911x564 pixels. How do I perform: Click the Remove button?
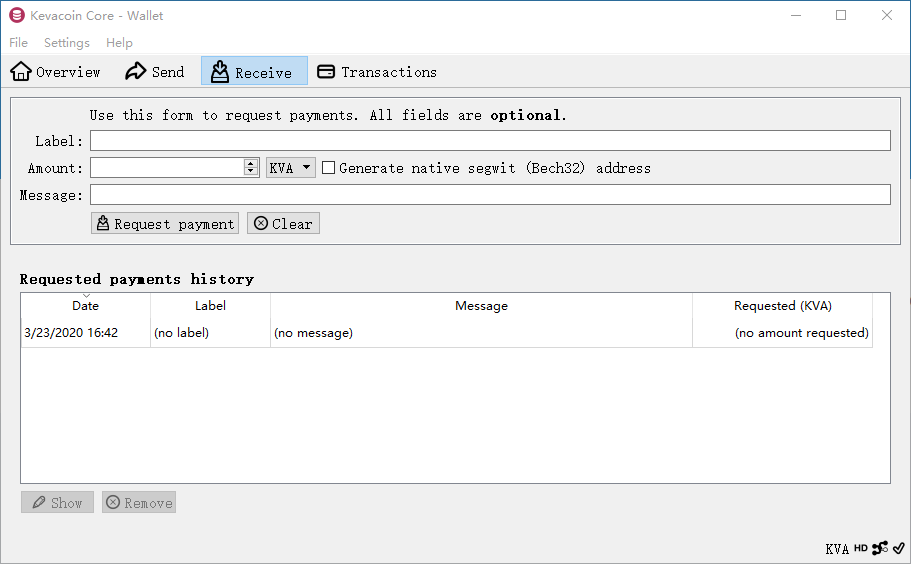coord(139,502)
